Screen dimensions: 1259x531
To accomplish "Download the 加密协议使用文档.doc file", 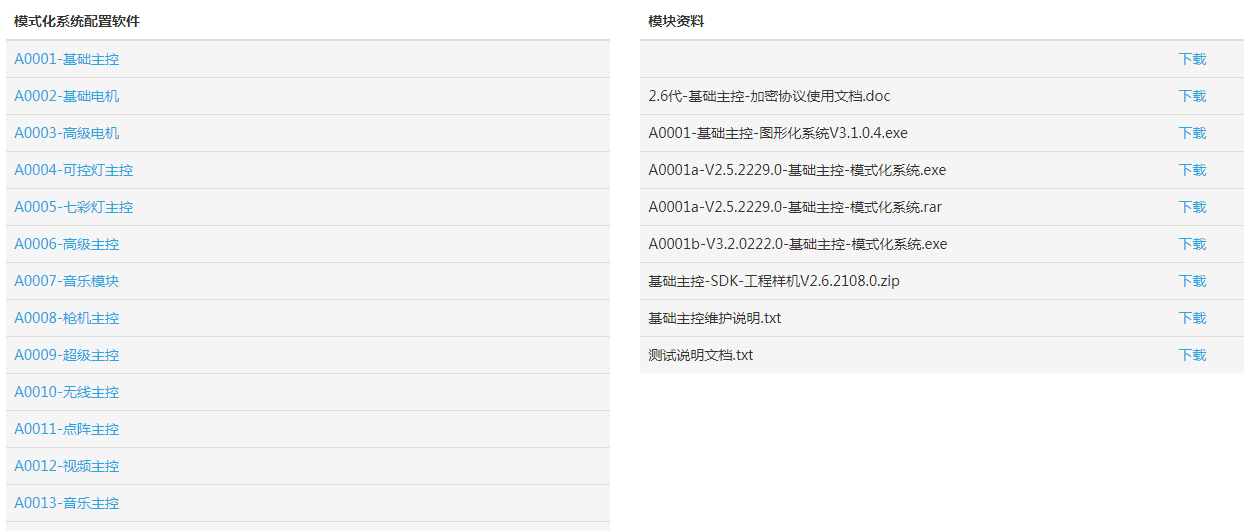I will (1192, 96).
